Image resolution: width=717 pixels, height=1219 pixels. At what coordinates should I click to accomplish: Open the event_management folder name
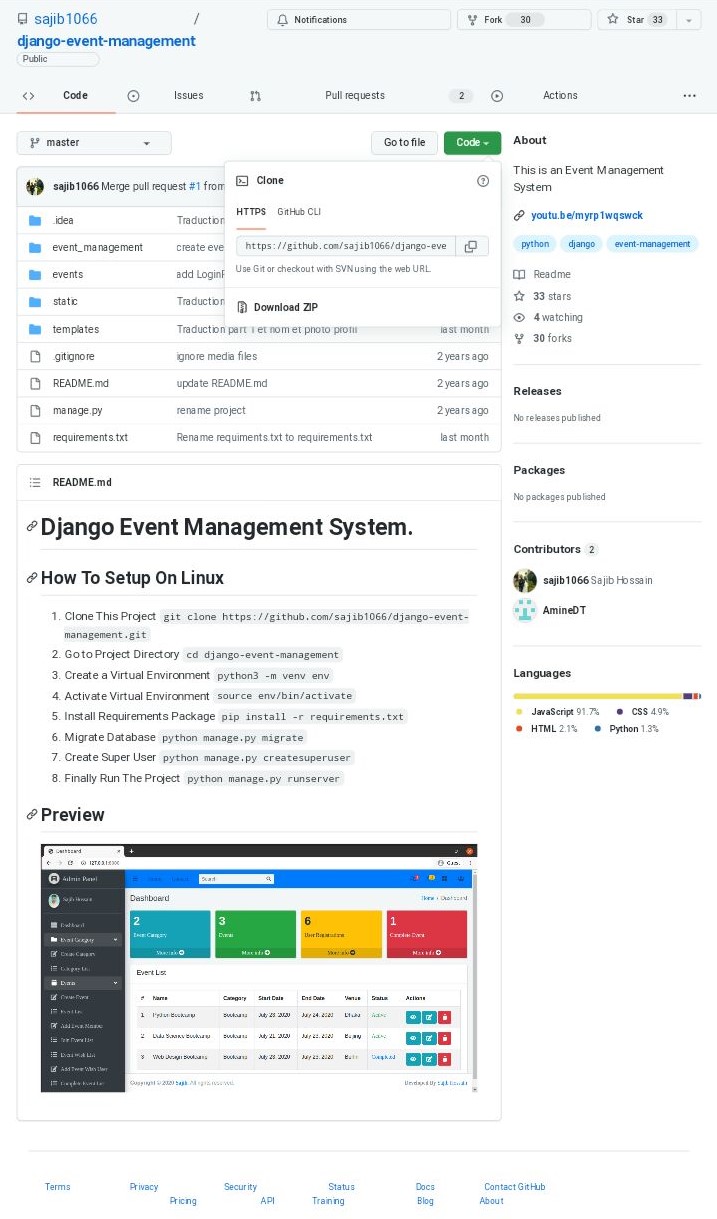click(98, 247)
